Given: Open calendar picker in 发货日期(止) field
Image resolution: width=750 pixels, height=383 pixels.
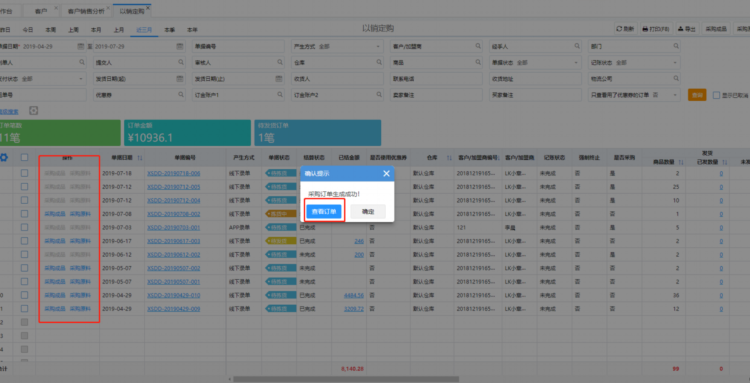Looking at the screenshot, I should pos(279,78).
